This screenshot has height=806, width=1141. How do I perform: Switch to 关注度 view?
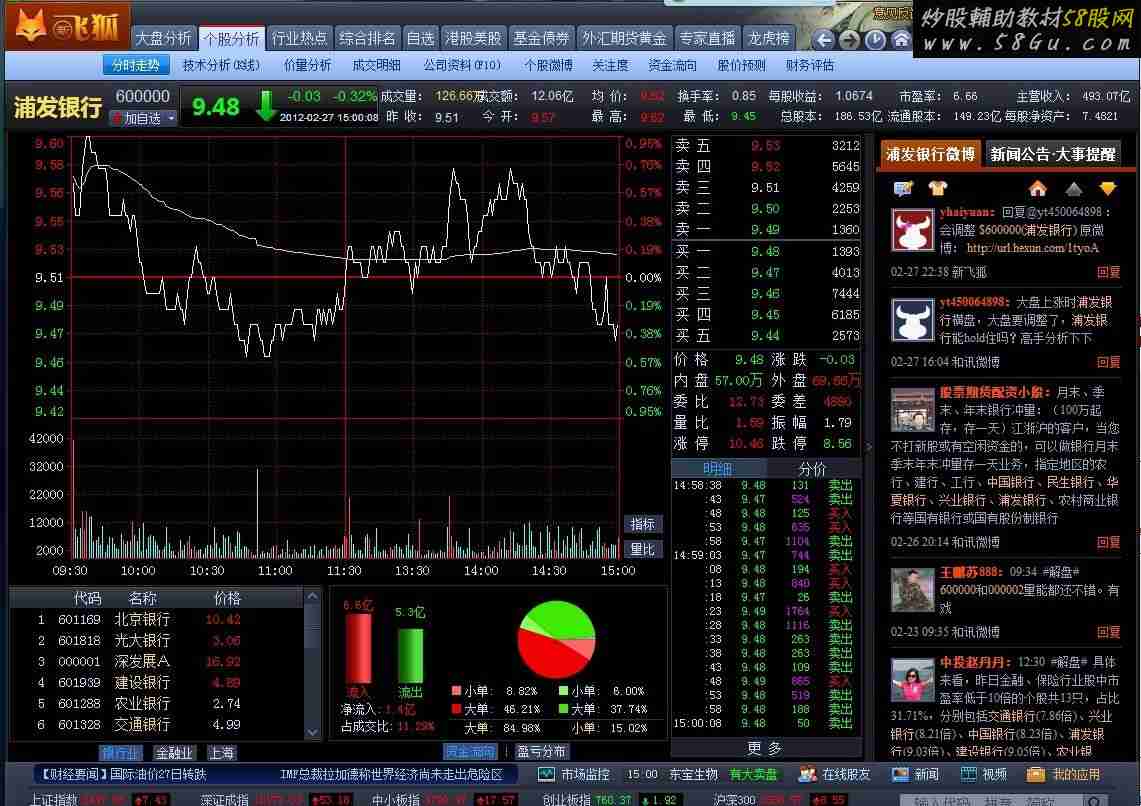point(610,65)
